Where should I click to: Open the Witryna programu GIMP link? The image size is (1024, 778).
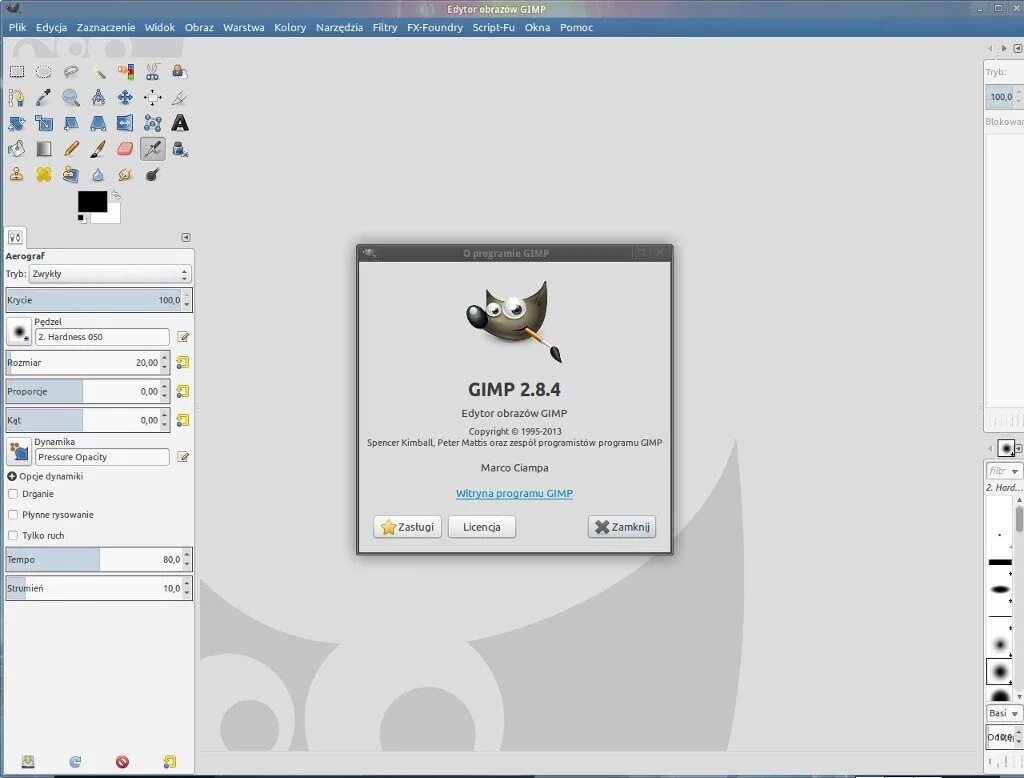click(515, 493)
